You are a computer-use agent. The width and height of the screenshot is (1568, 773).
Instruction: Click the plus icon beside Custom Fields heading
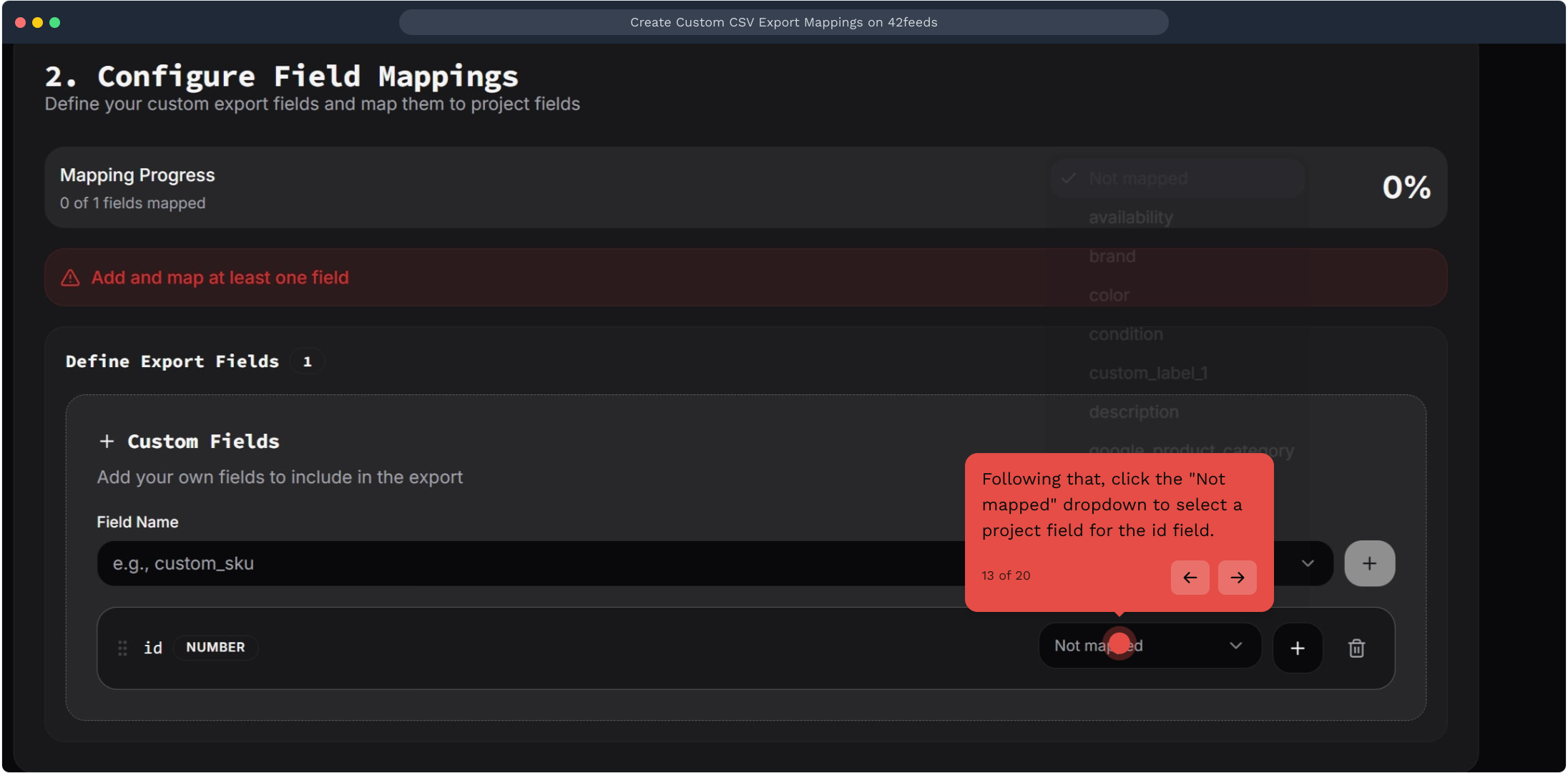(x=107, y=442)
